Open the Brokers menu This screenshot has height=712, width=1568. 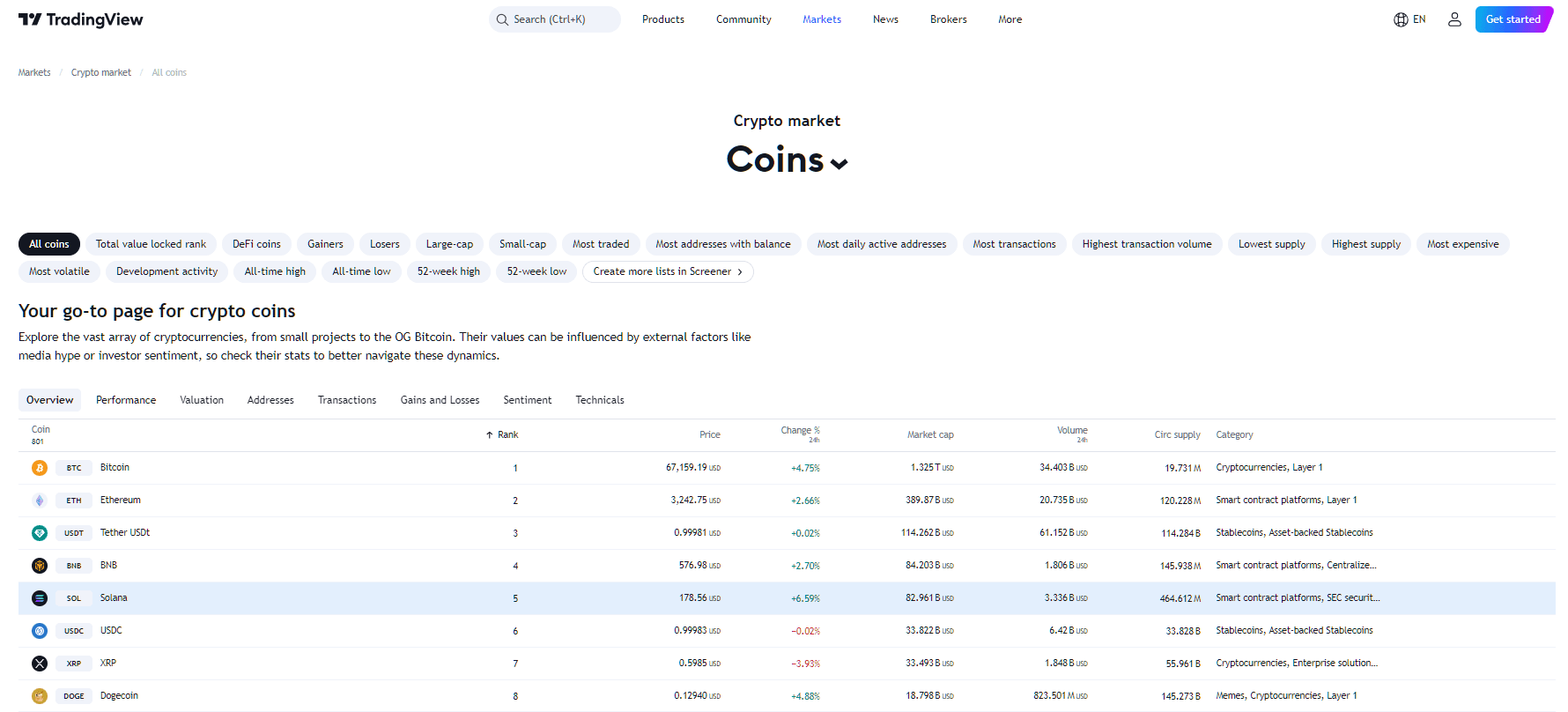tap(949, 19)
